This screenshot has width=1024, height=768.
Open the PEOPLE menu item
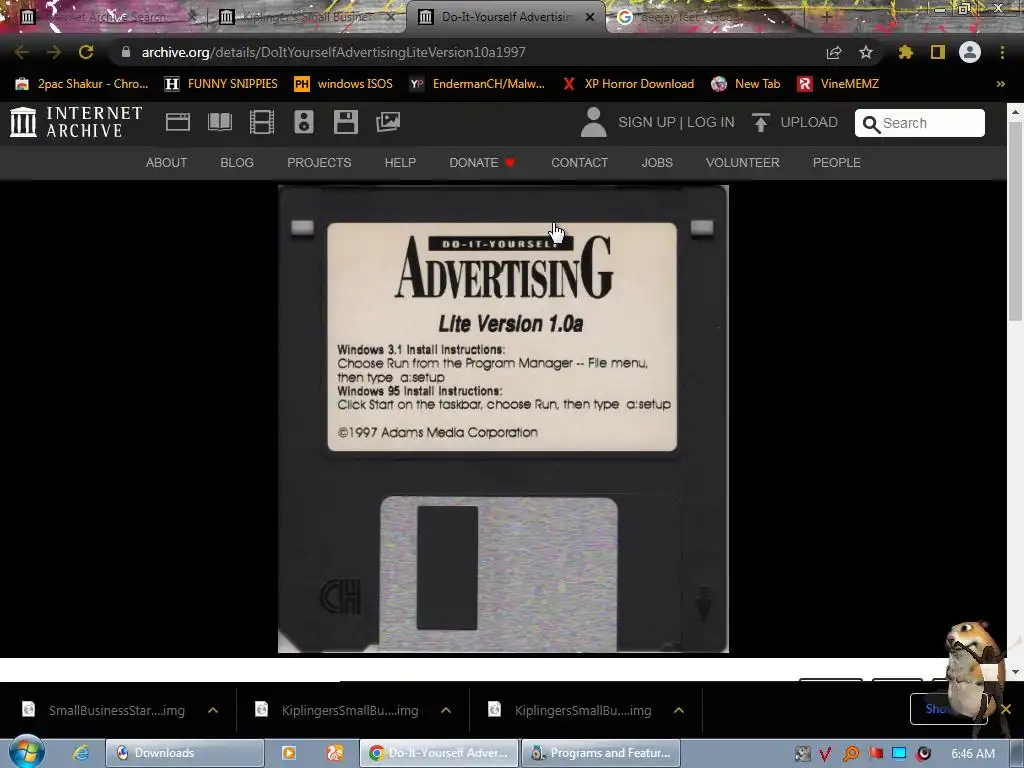click(x=837, y=163)
